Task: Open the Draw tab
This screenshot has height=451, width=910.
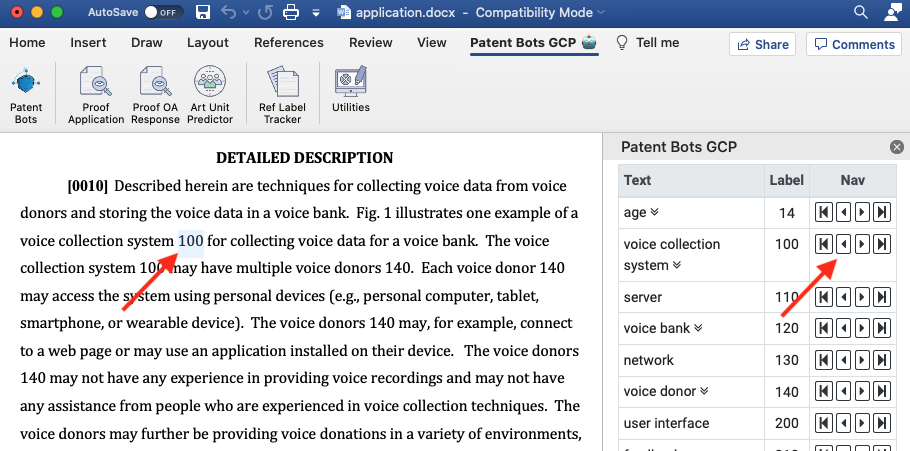Action: pos(147,42)
